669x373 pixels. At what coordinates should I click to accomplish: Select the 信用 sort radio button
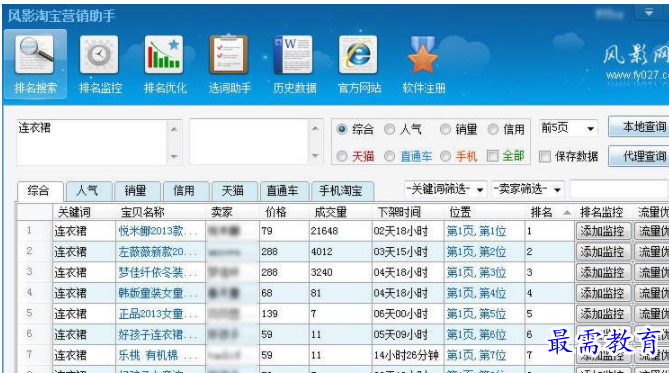[x=493, y=129]
